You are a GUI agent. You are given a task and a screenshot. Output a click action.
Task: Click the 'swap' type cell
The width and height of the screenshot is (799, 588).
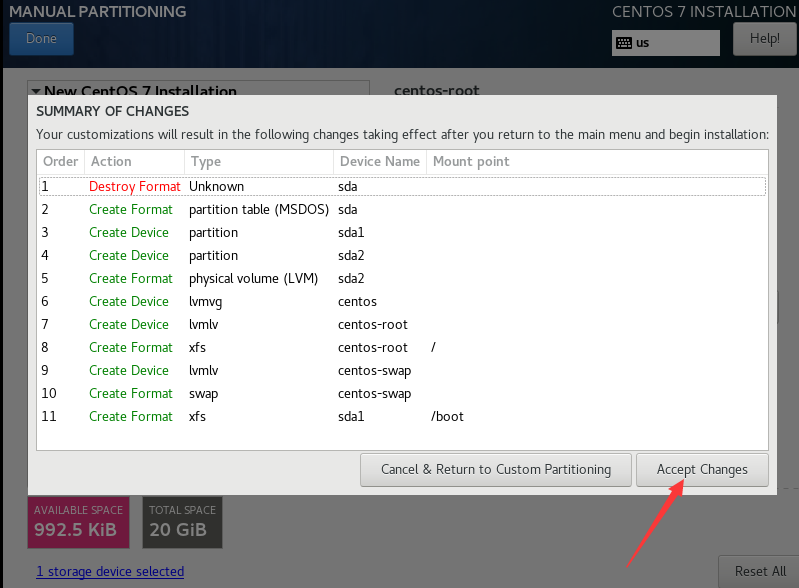(203, 394)
